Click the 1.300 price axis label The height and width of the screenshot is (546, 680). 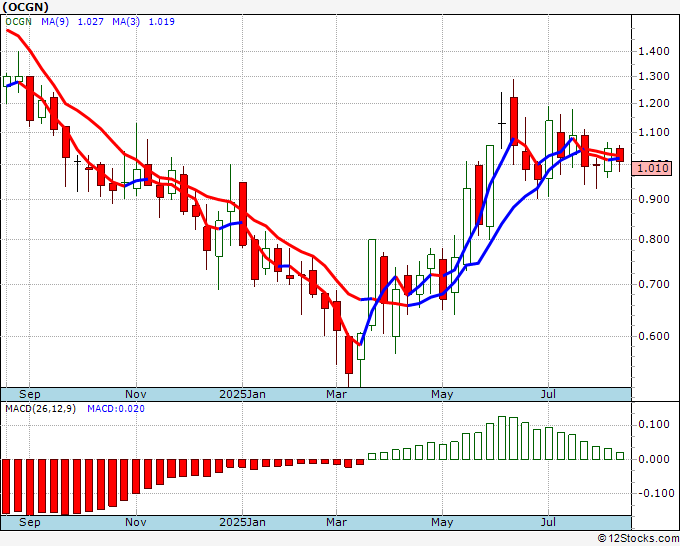(x=654, y=76)
